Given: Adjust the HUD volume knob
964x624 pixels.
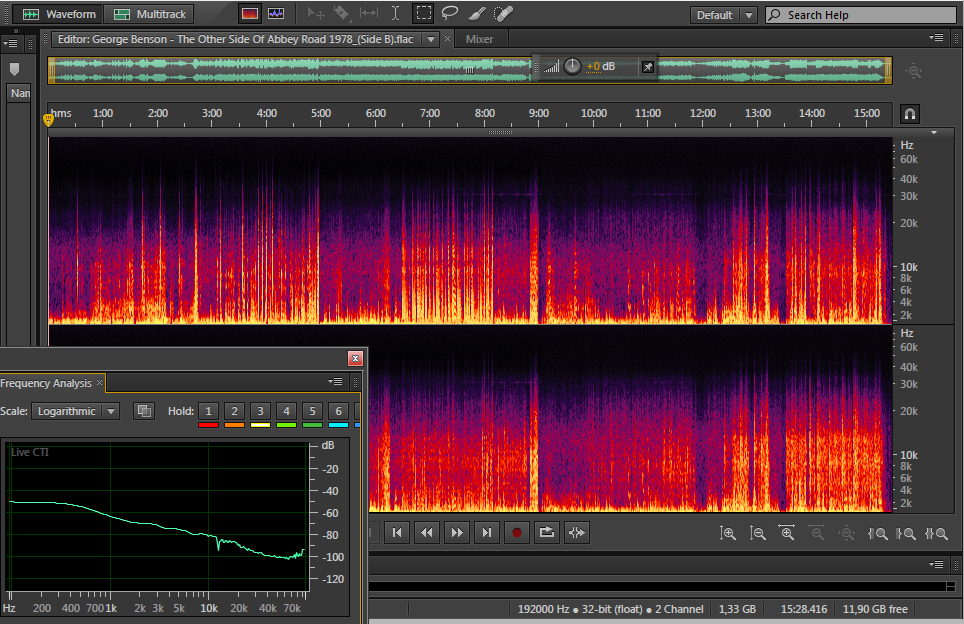Looking at the screenshot, I should pos(572,66).
